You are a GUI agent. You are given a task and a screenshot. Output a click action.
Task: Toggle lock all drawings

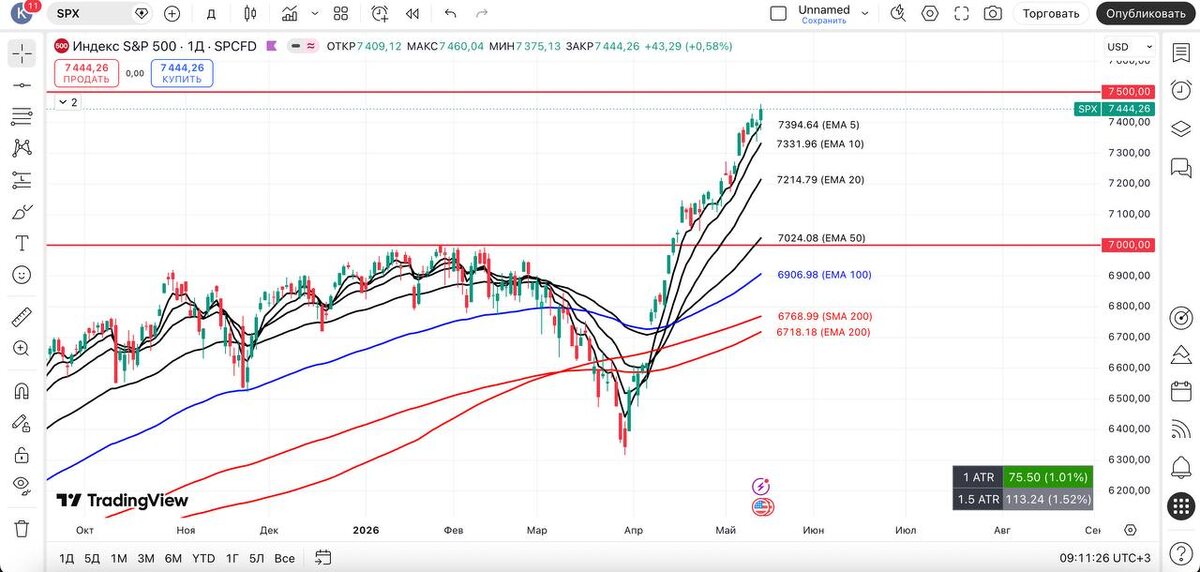tap(22, 454)
